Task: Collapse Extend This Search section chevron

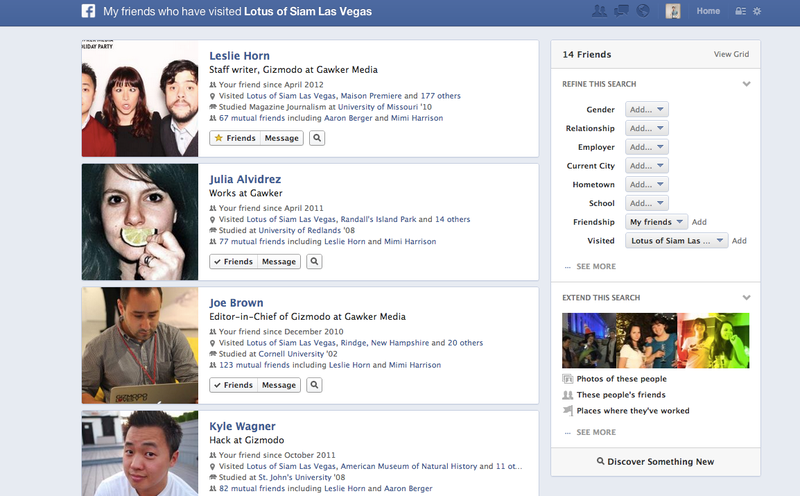Action: tap(746, 297)
